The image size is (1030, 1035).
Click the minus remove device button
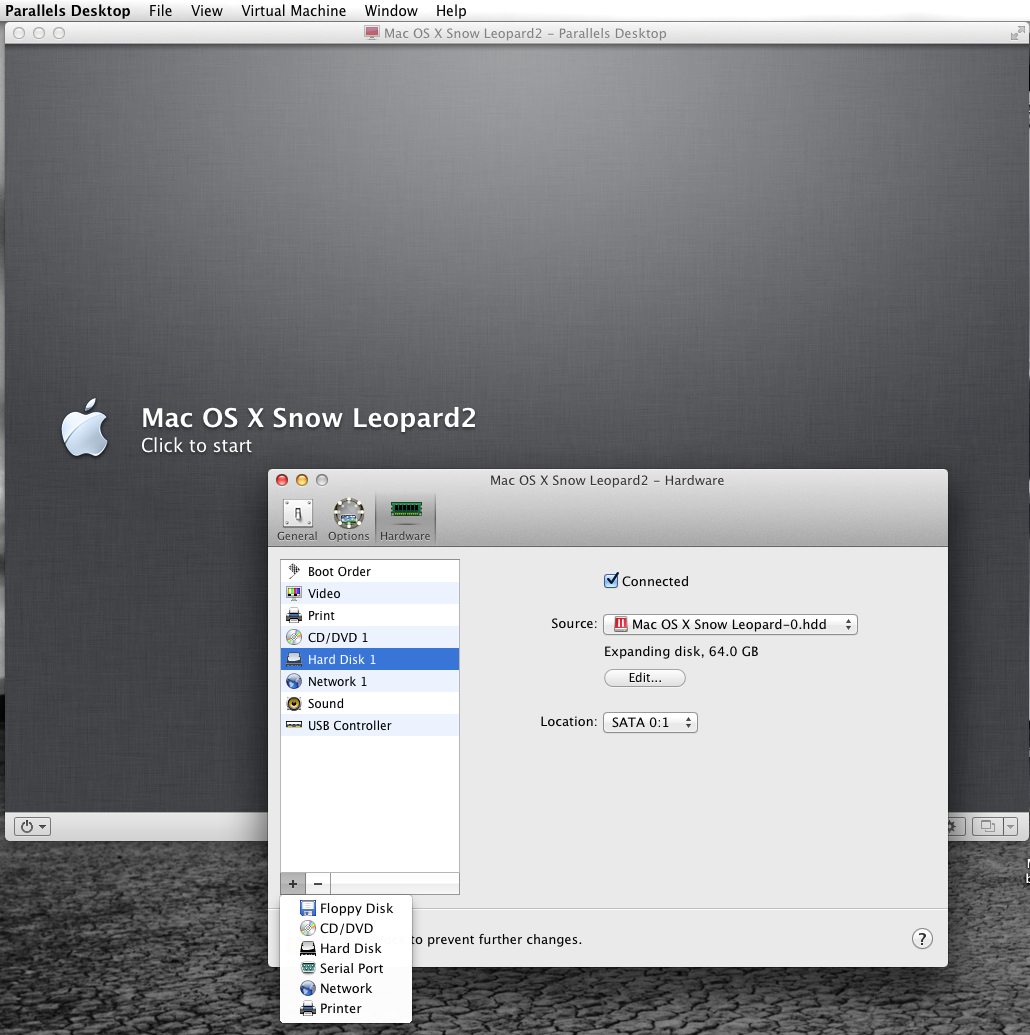coord(318,884)
